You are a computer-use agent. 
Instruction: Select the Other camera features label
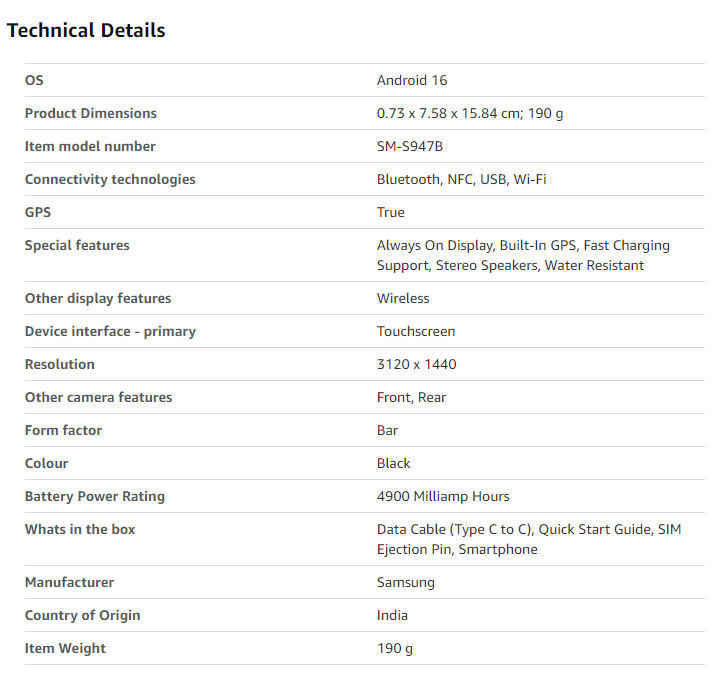coord(98,397)
